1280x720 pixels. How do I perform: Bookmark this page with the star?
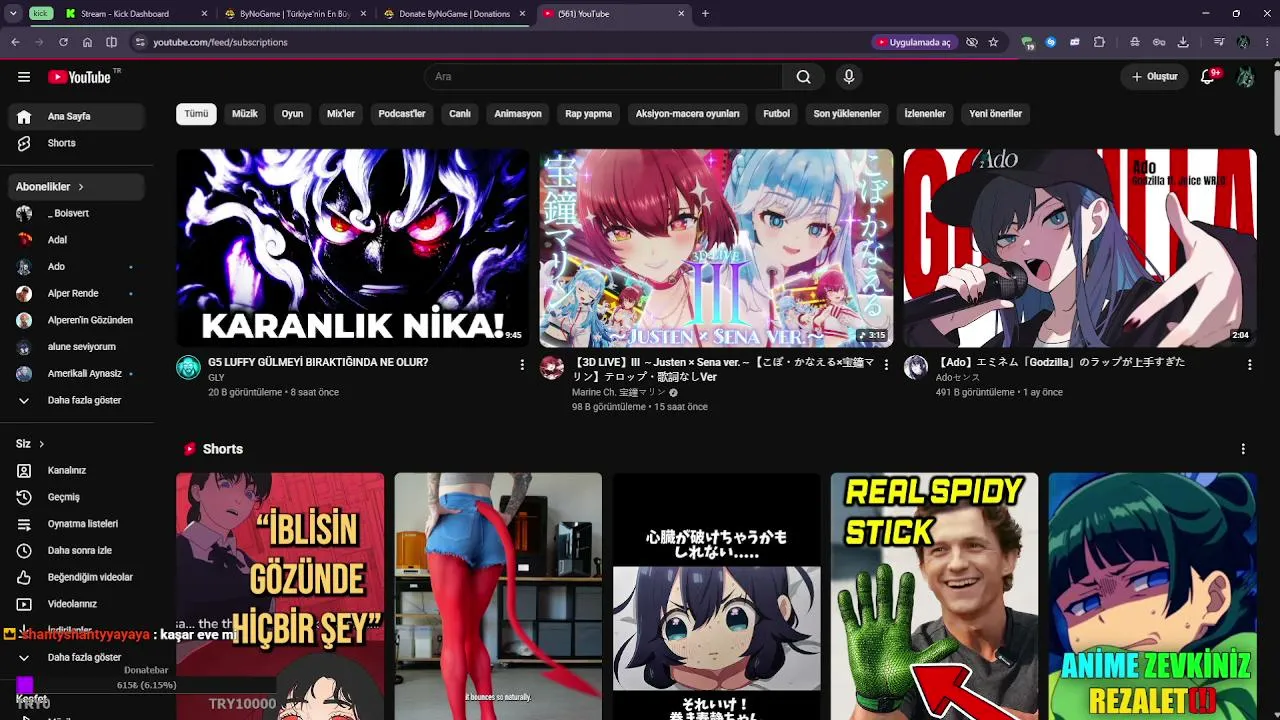click(x=993, y=42)
